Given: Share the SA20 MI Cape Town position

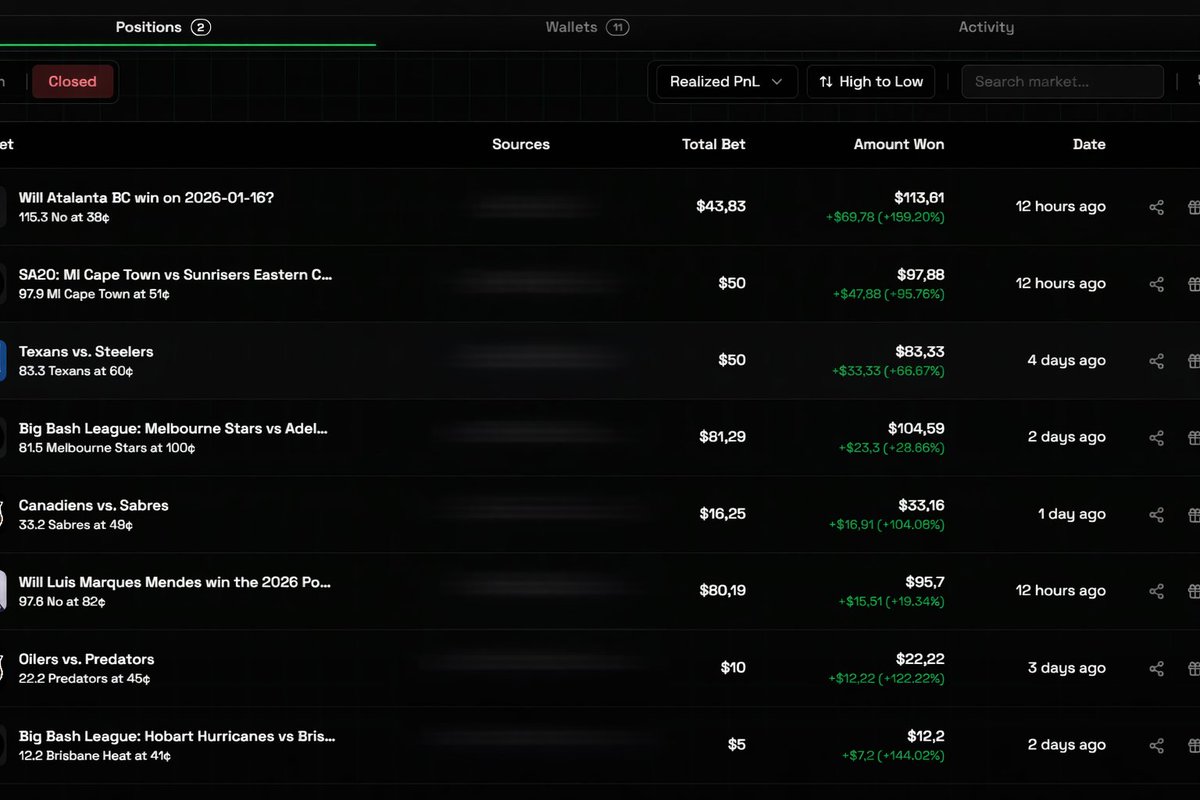Looking at the screenshot, I should click(x=1156, y=284).
